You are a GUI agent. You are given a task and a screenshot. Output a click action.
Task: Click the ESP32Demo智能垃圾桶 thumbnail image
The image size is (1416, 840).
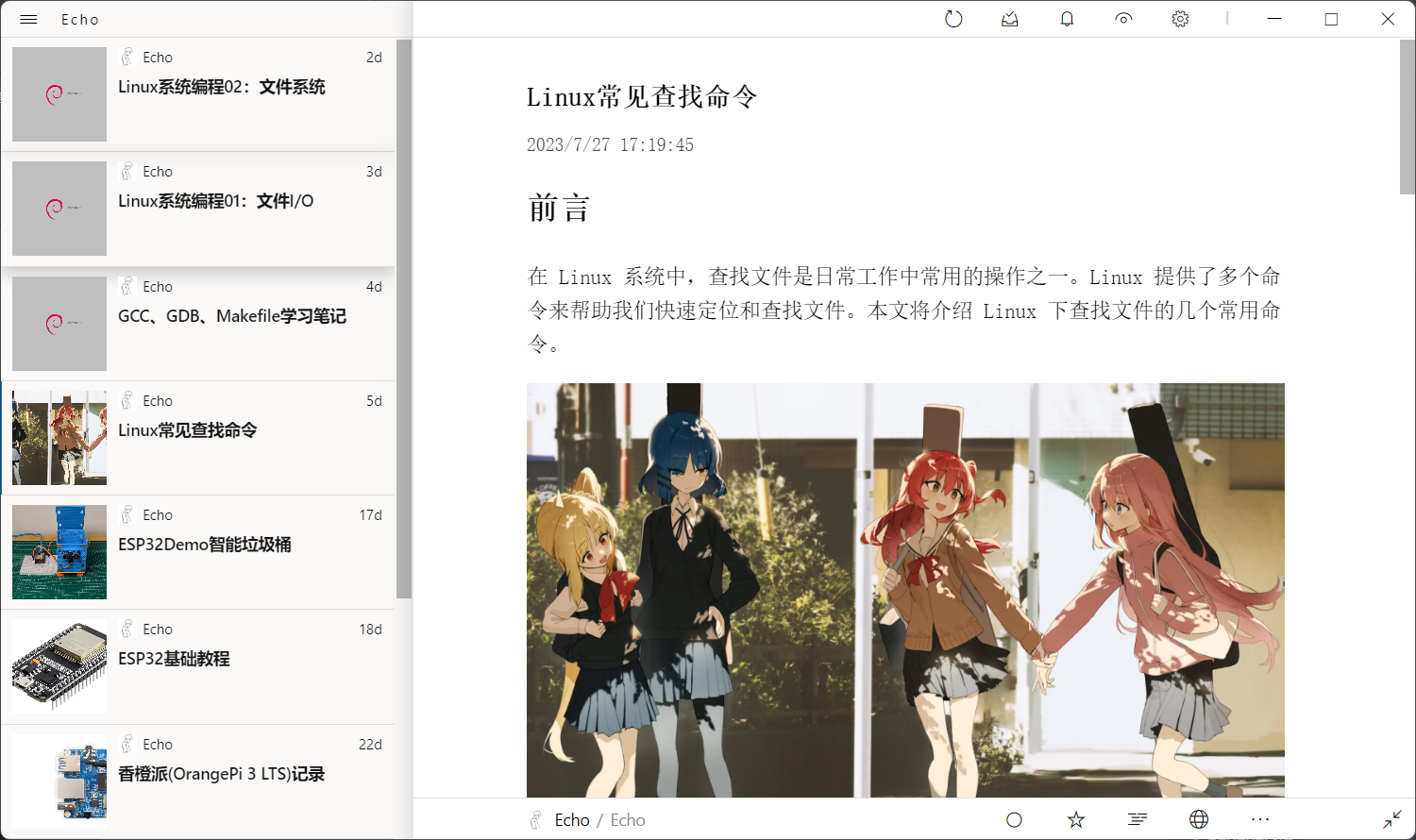(59, 552)
